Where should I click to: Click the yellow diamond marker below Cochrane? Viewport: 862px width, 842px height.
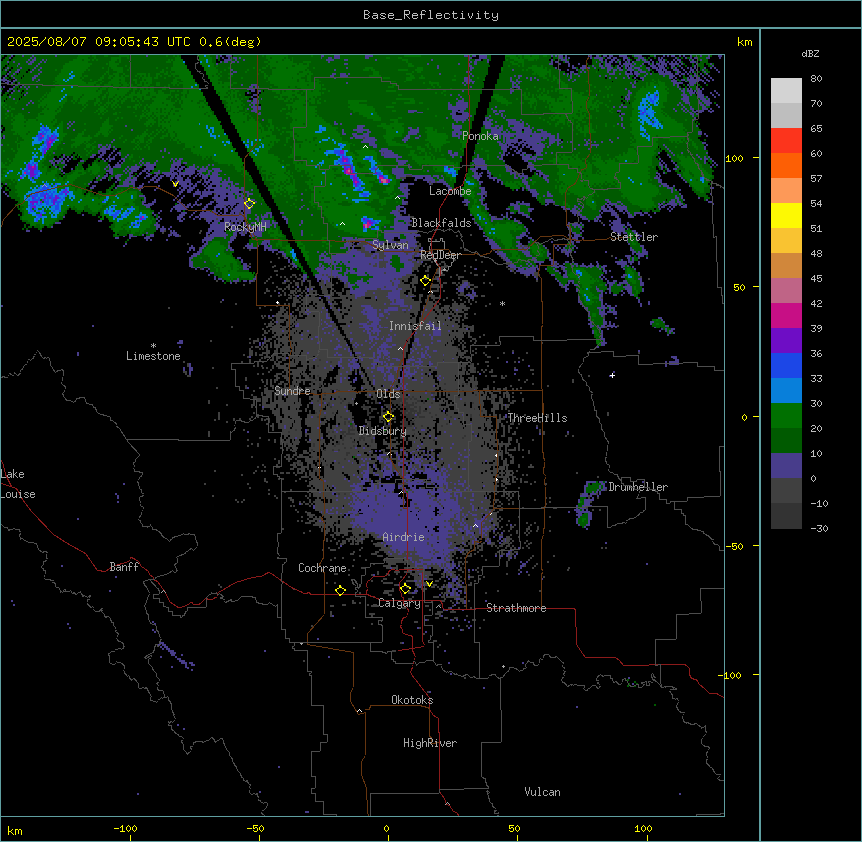[x=340, y=590]
